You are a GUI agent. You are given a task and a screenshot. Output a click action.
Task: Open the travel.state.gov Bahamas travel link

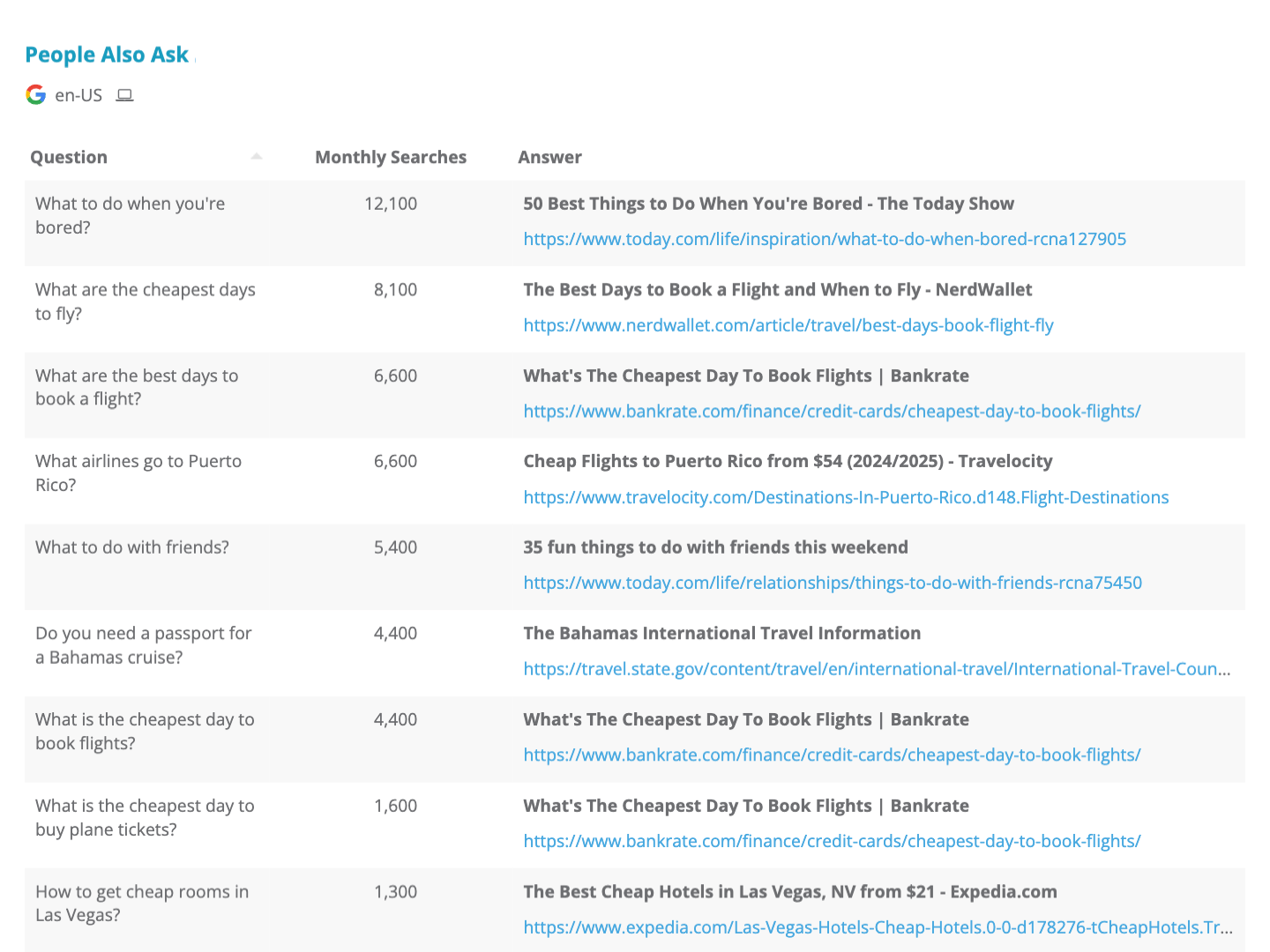point(877,669)
